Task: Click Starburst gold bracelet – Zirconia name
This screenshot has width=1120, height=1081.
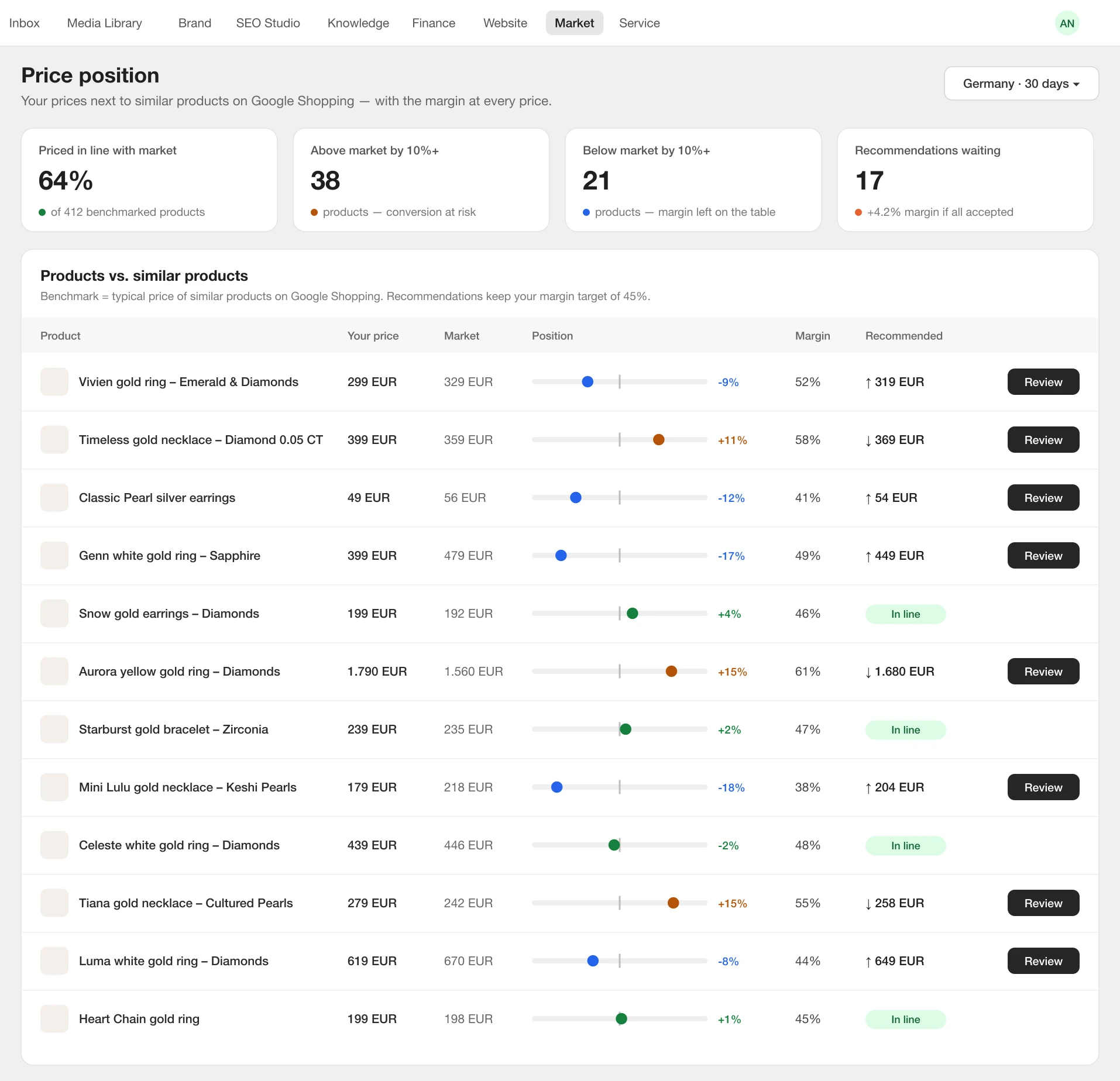Action: tap(173, 729)
